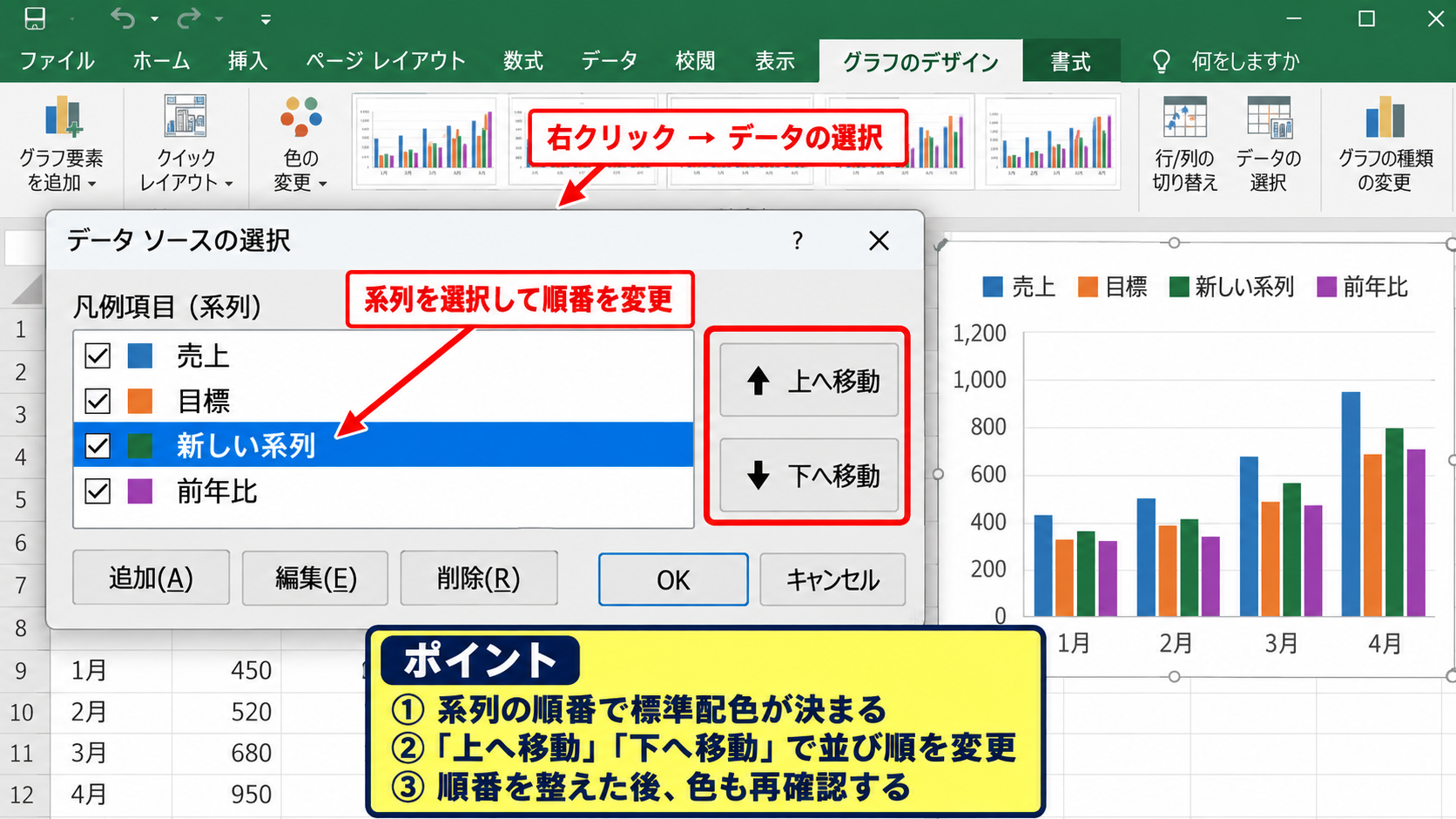The height and width of the screenshot is (819, 1456).
Task: Uncheck the 前年比 series checkbox
Action: pos(98,491)
